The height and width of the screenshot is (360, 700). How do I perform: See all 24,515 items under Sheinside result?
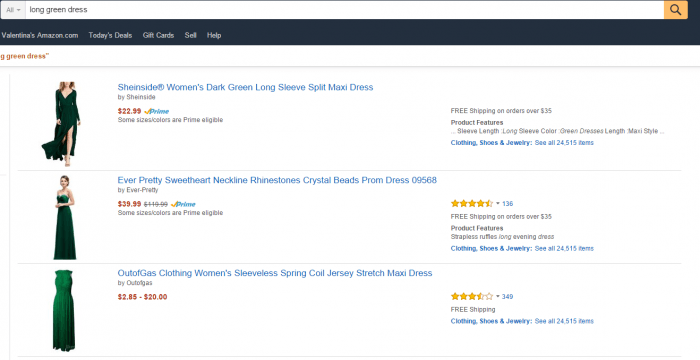click(x=564, y=143)
